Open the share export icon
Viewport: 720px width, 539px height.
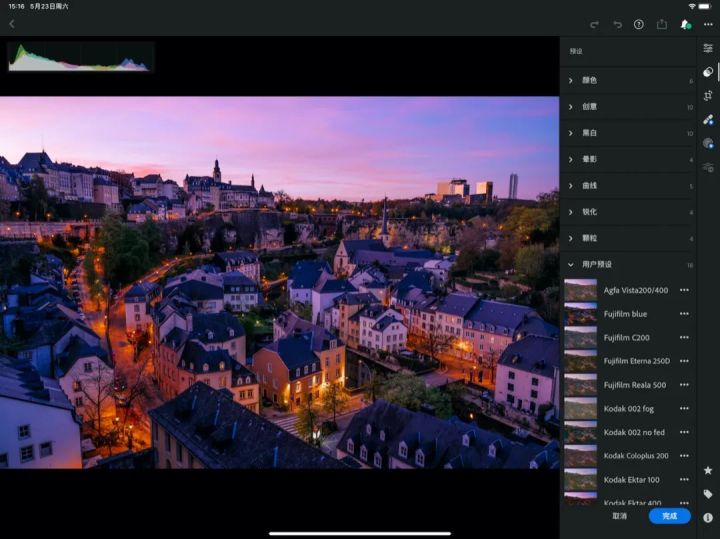pyautogui.click(x=662, y=24)
